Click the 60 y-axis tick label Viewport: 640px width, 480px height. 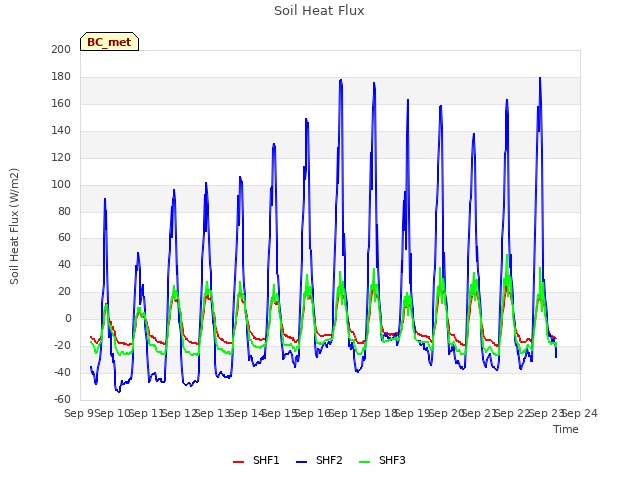click(x=64, y=238)
